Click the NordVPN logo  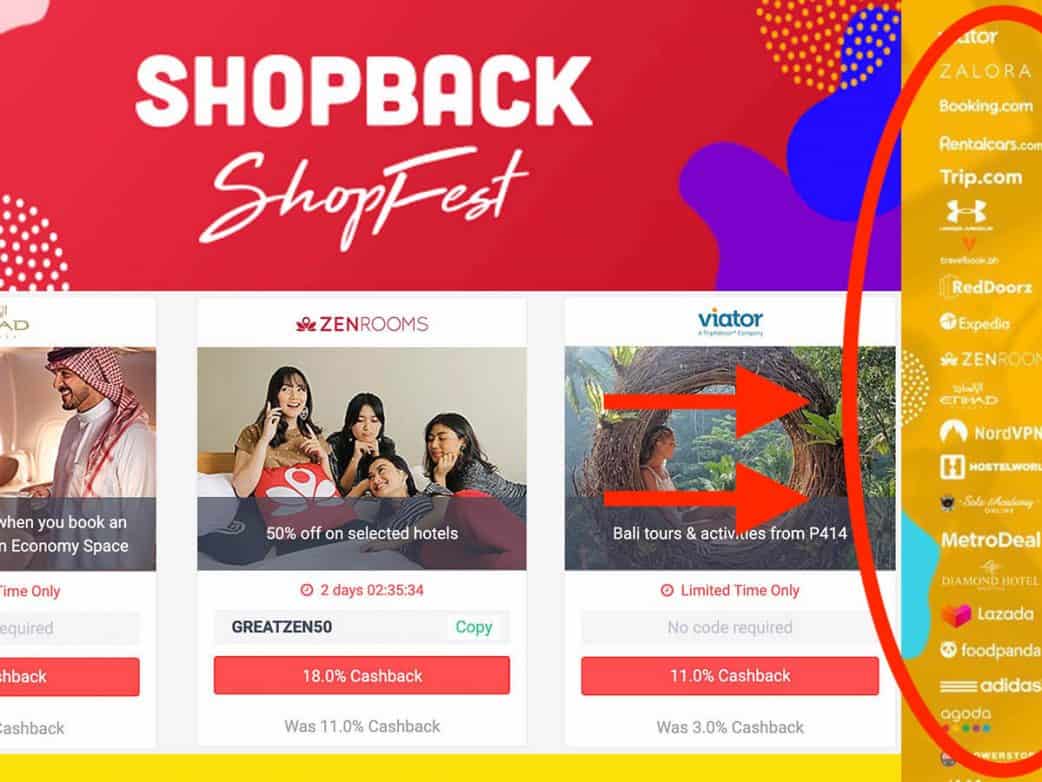coord(990,433)
